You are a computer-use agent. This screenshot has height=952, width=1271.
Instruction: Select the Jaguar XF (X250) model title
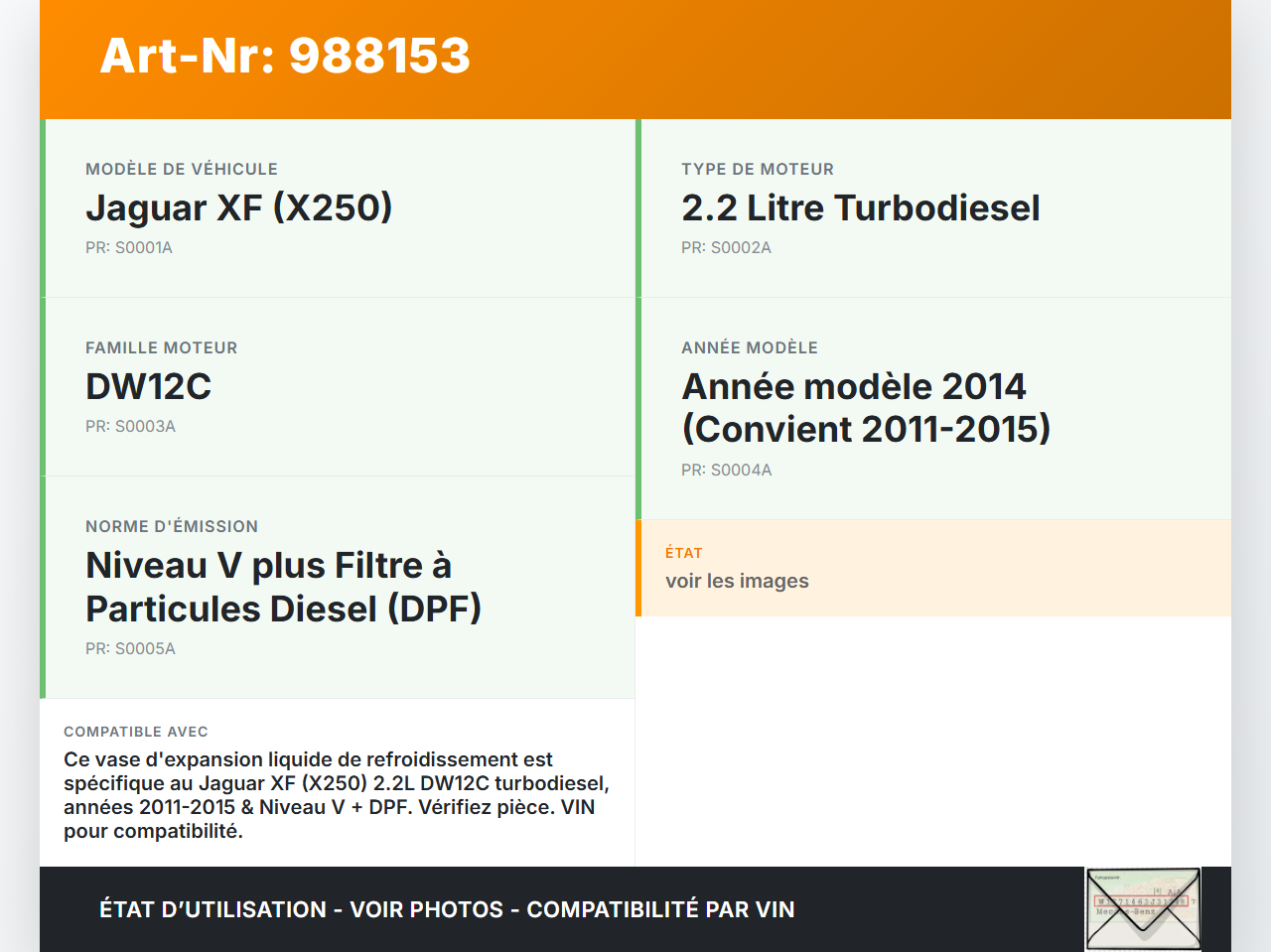tap(238, 207)
